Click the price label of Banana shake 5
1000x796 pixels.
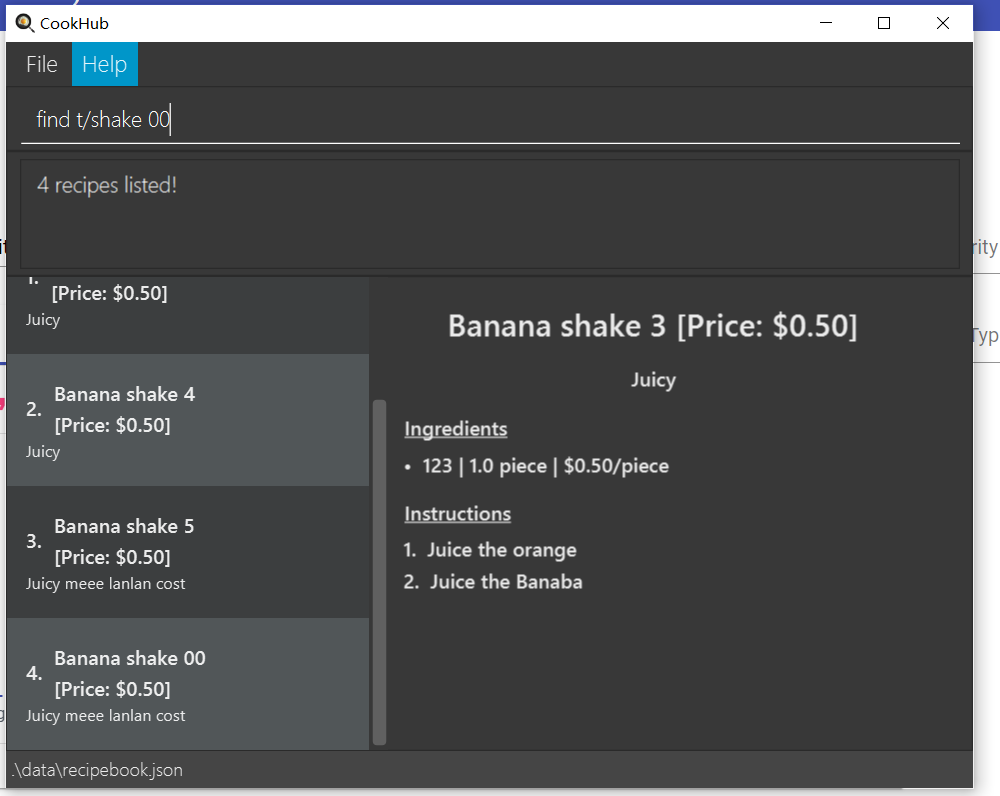point(112,557)
